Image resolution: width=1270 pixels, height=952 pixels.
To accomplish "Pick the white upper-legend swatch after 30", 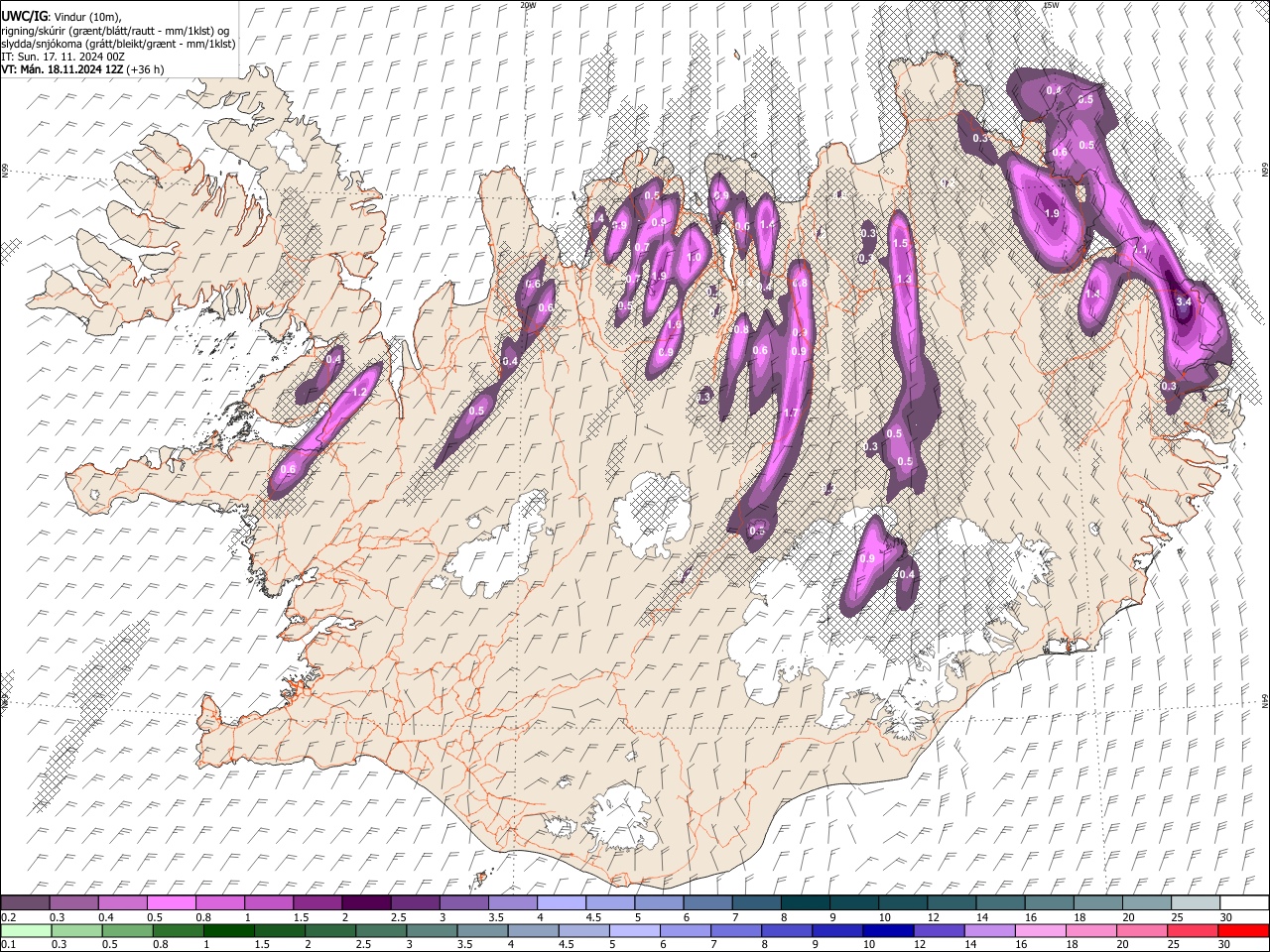I will [1244, 903].
